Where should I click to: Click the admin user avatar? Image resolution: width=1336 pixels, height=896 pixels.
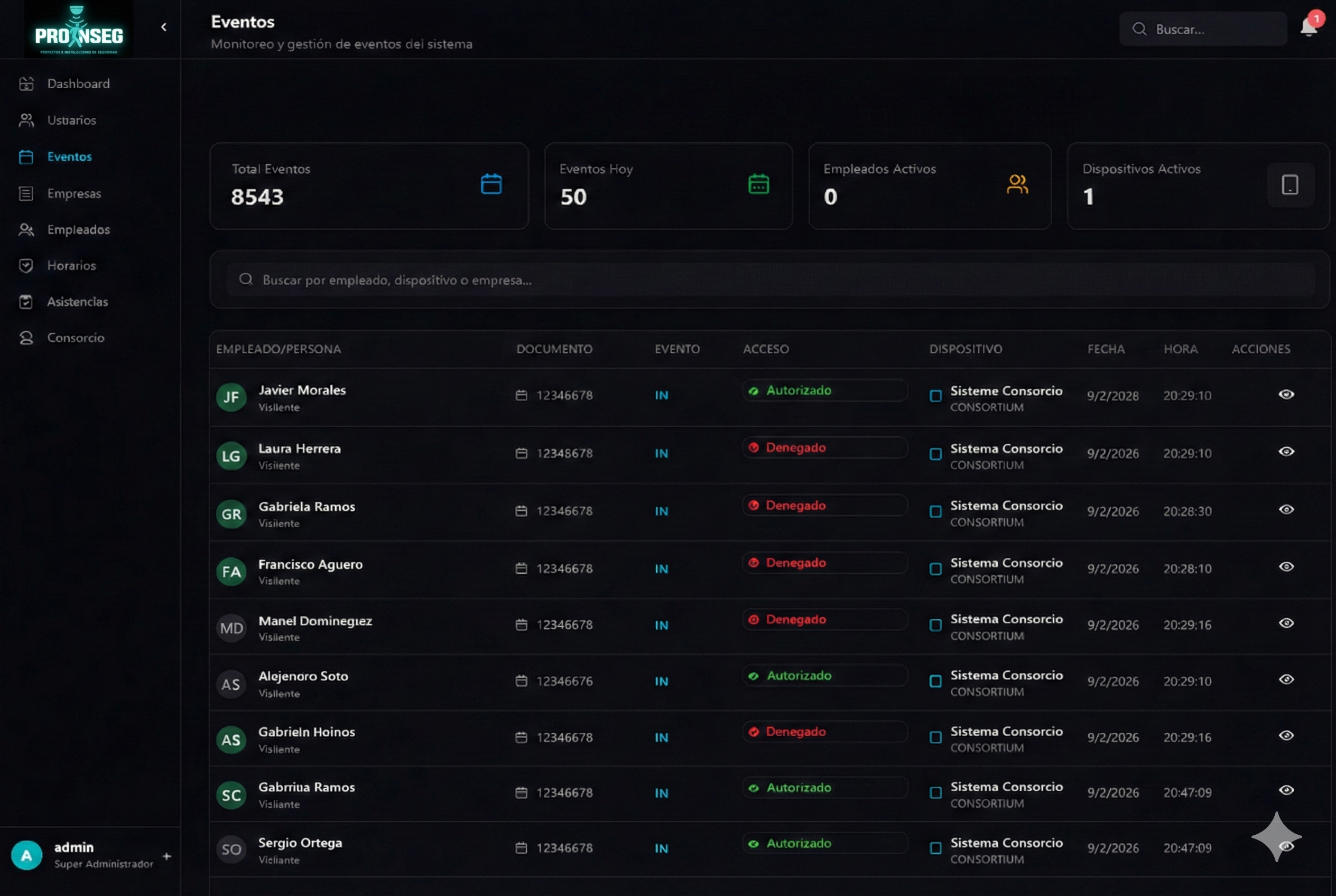[x=26, y=855]
